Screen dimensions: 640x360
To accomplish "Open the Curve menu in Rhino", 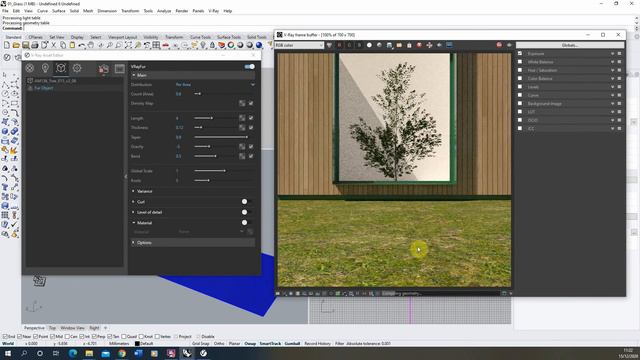I will coord(42,11).
